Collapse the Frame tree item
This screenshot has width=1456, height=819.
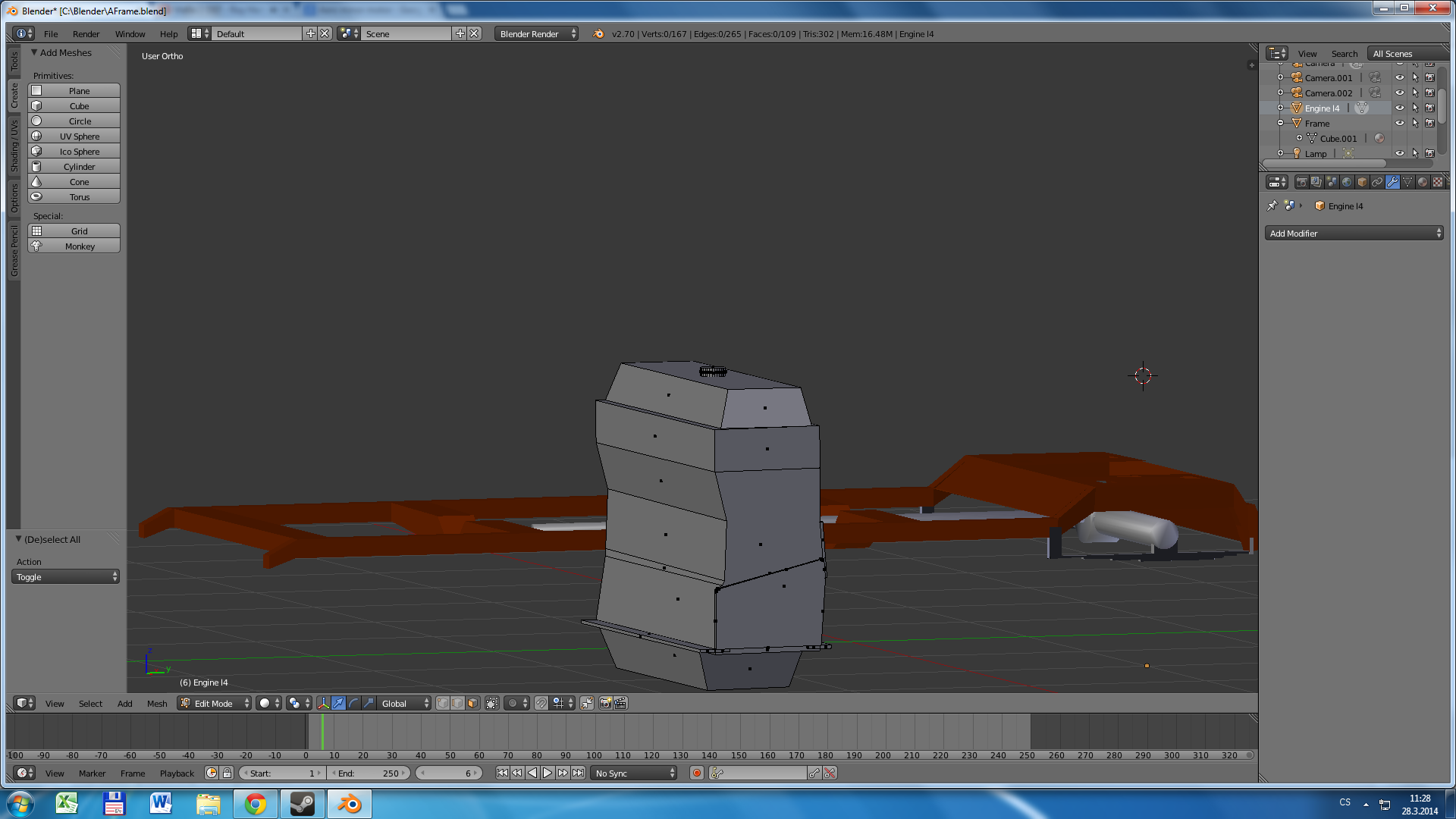[1281, 123]
